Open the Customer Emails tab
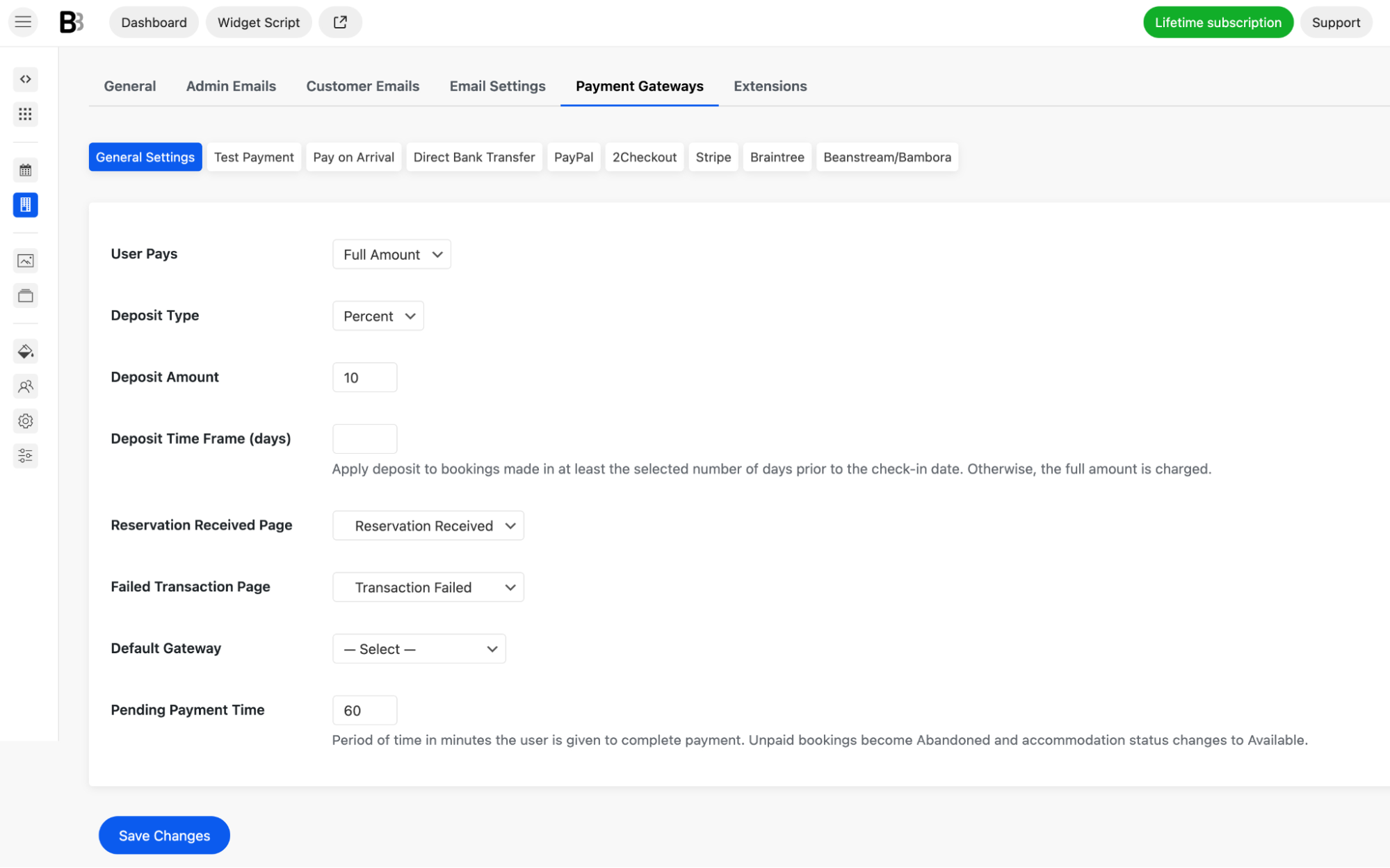 (363, 86)
